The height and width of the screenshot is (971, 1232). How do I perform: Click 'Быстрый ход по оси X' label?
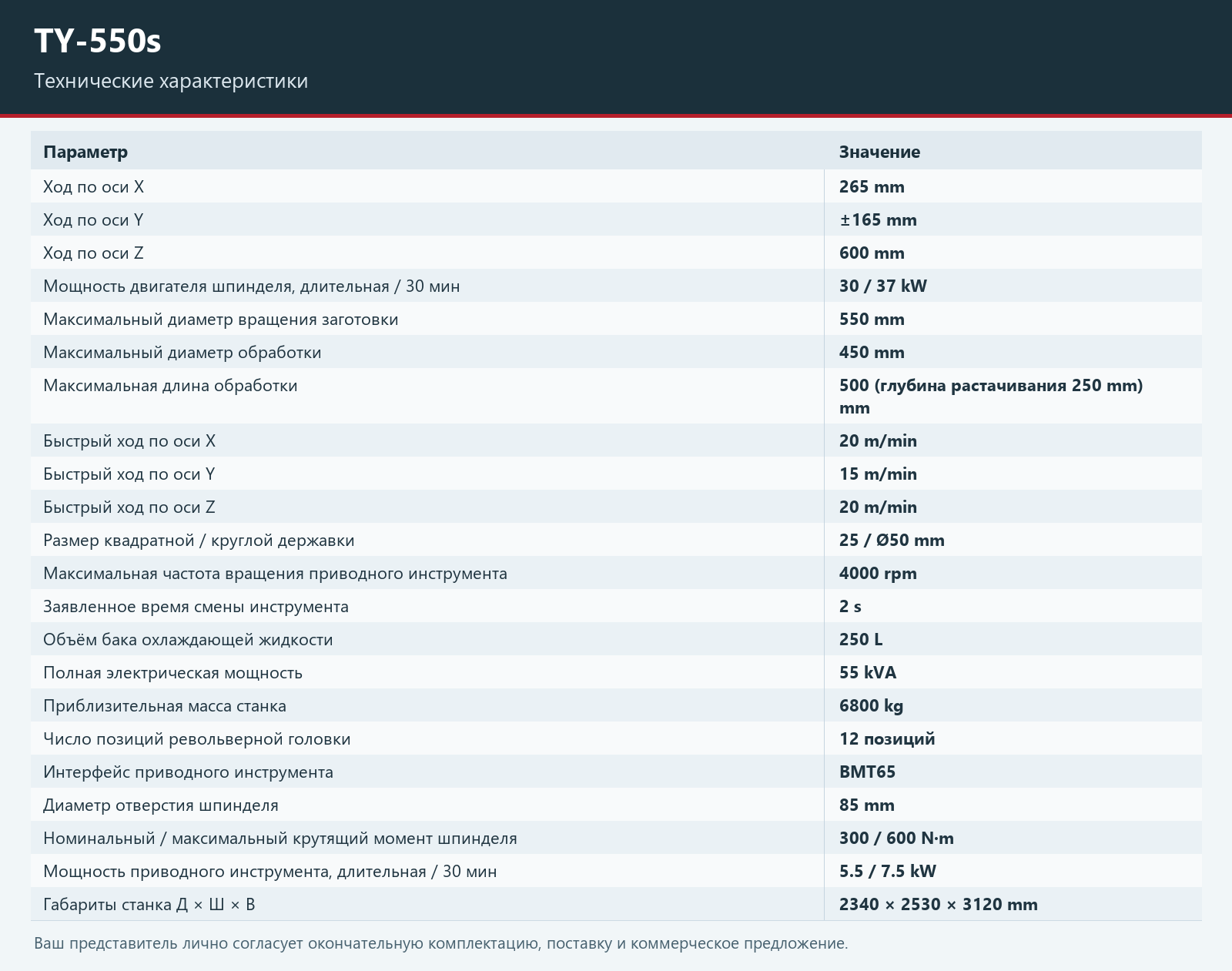click(129, 440)
